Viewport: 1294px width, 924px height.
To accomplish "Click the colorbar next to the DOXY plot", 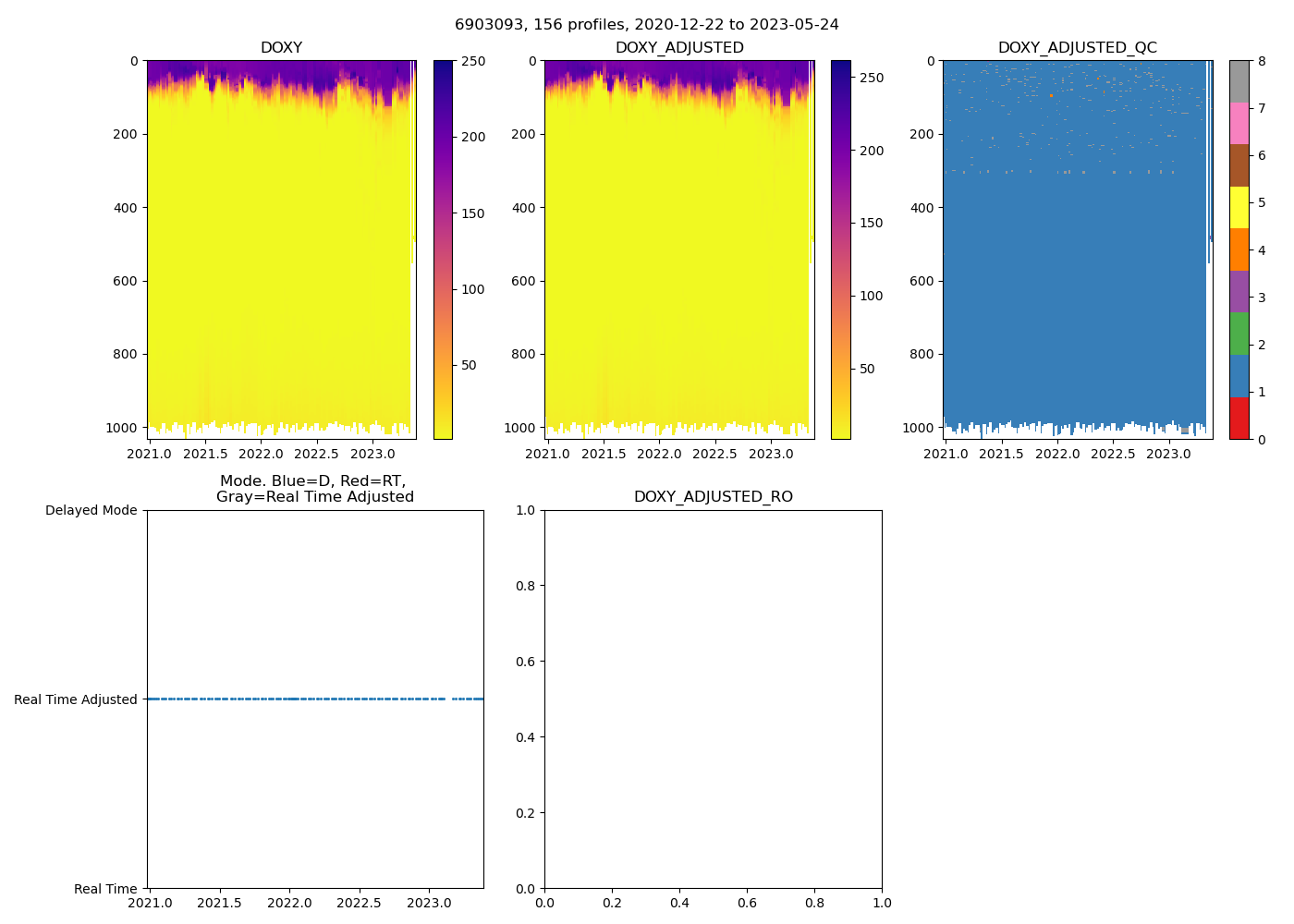I will [x=443, y=249].
